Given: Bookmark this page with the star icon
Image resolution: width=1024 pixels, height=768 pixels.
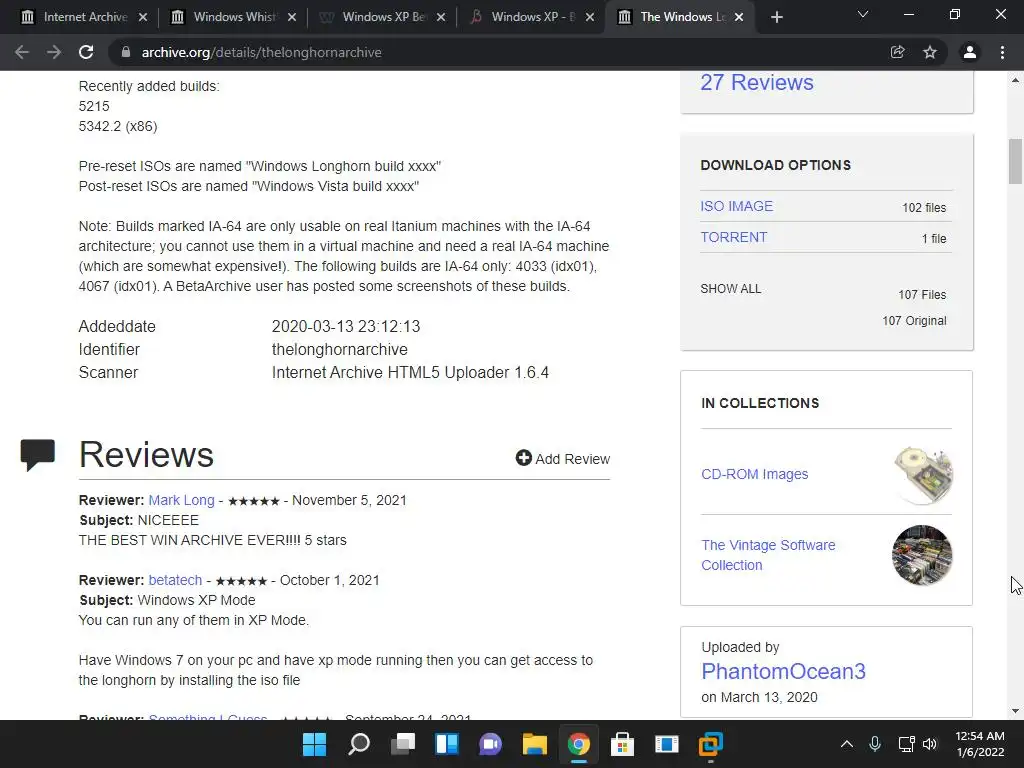Looking at the screenshot, I should pyautogui.click(x=930, y=52).
